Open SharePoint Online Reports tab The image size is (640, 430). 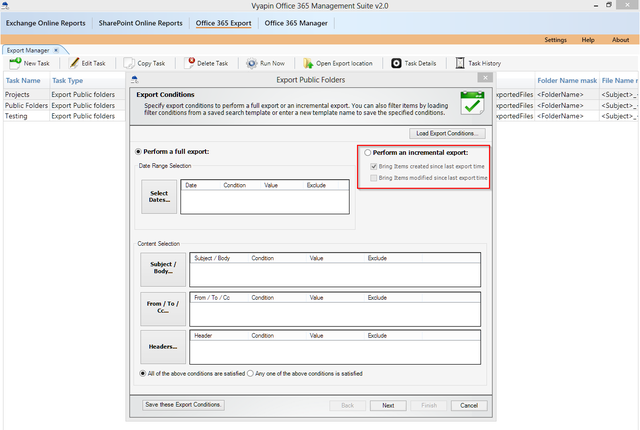tap(140, 23)
